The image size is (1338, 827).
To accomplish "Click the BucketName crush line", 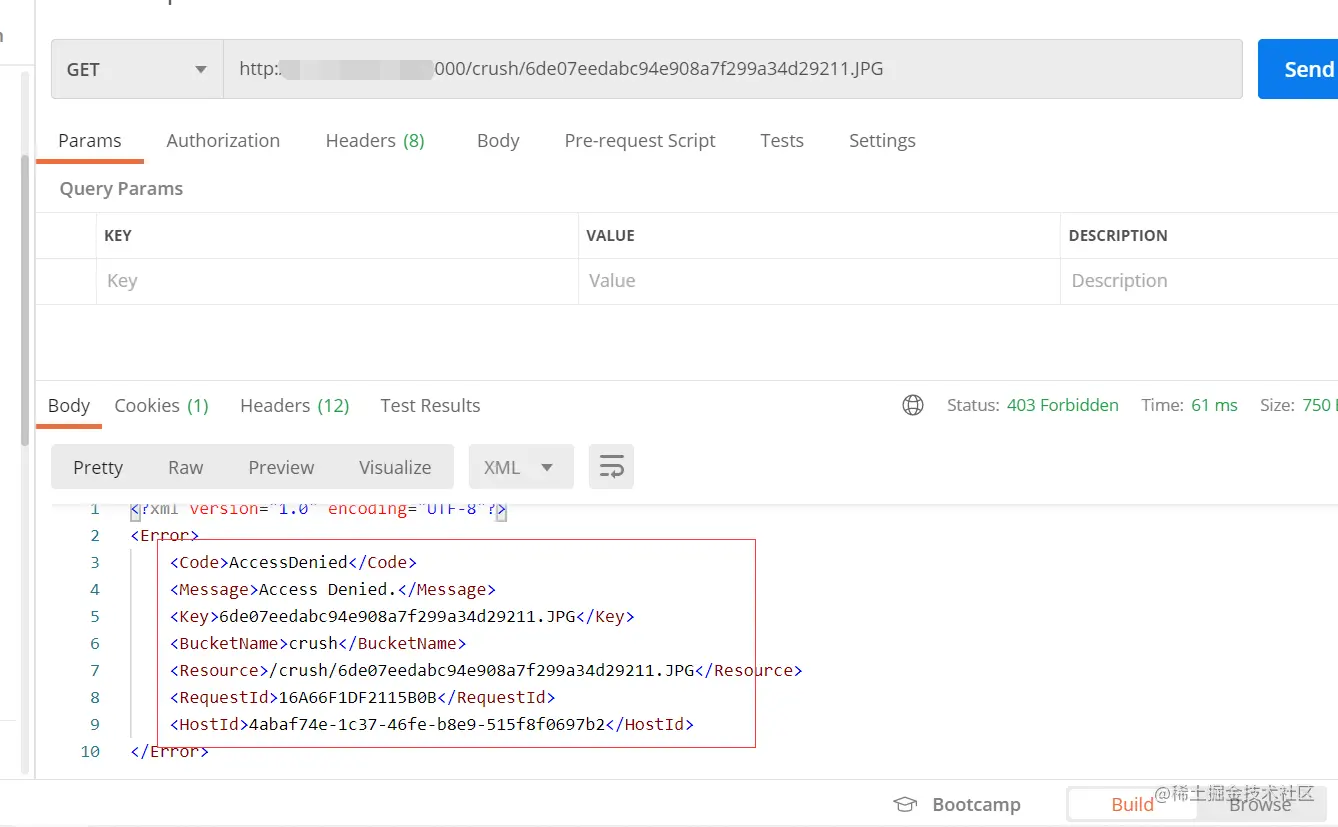I will [318, 643].
